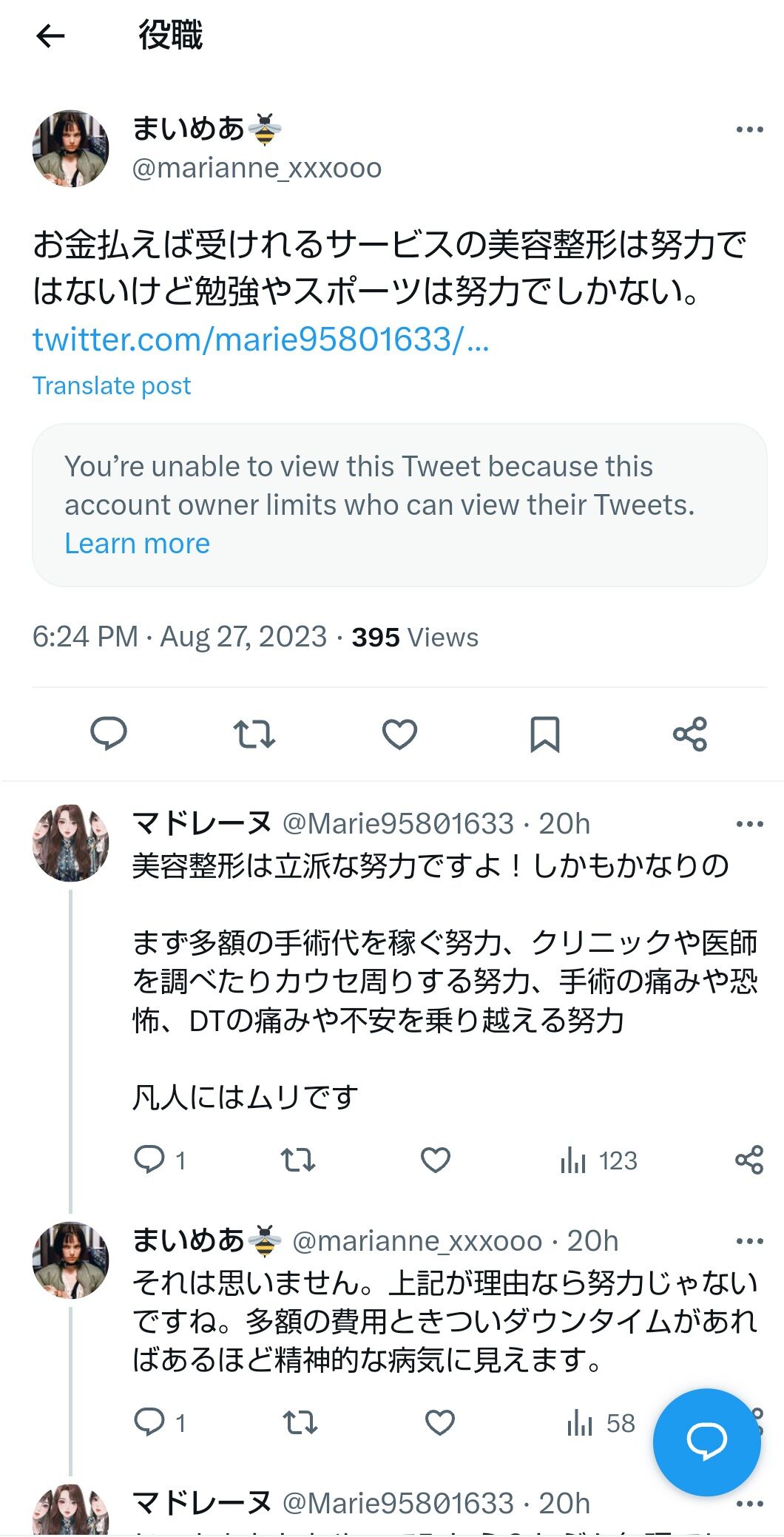This screenshot has height=1537, width=784.
Task: View analytics showing 123 views
Action: coord(598,1160)
